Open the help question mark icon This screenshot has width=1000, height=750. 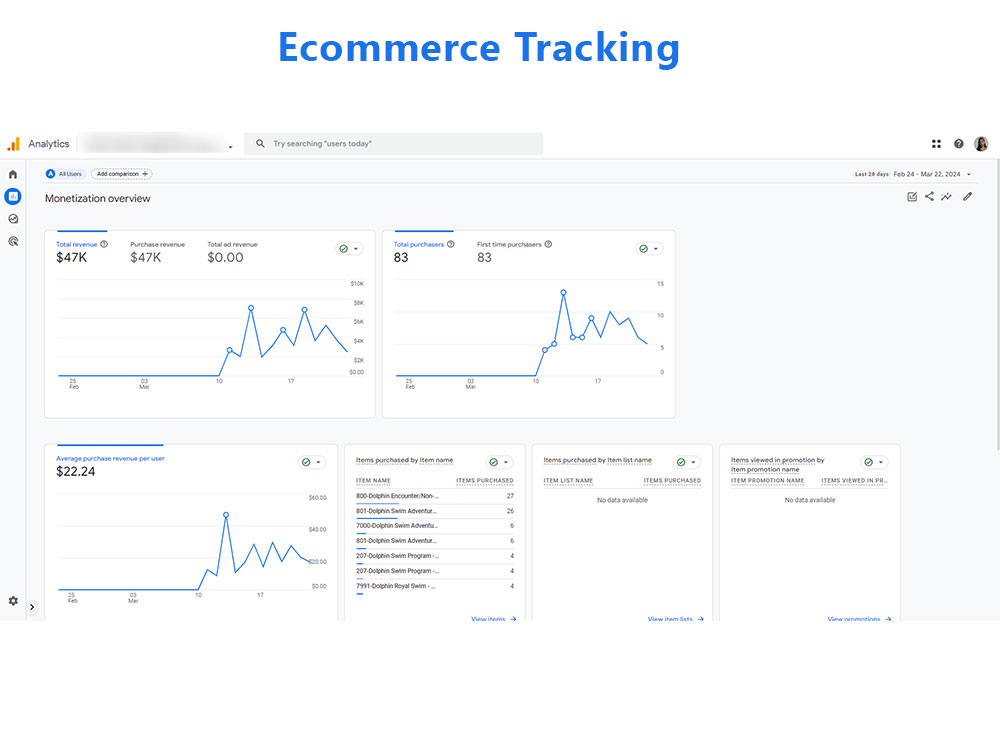click(x=959, y=144)
